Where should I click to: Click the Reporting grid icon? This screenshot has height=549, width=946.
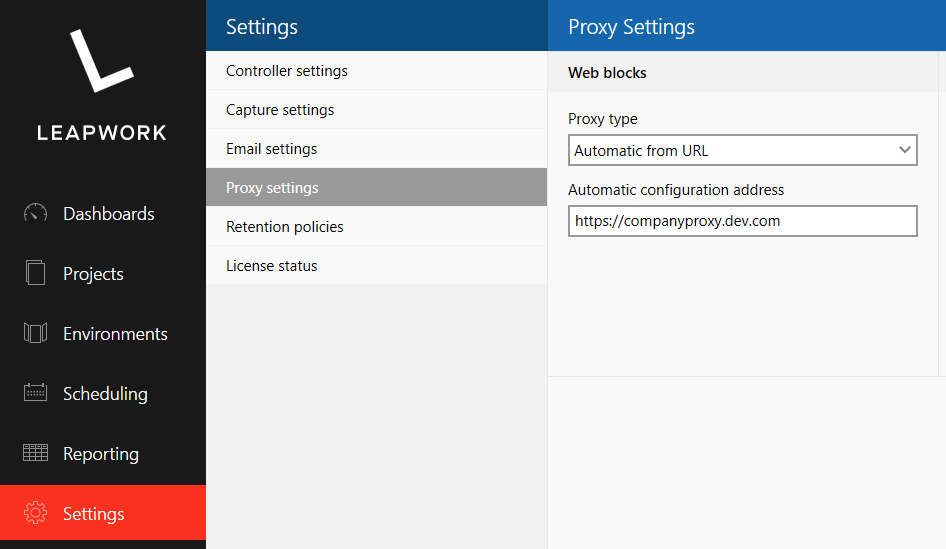point(35,452)
